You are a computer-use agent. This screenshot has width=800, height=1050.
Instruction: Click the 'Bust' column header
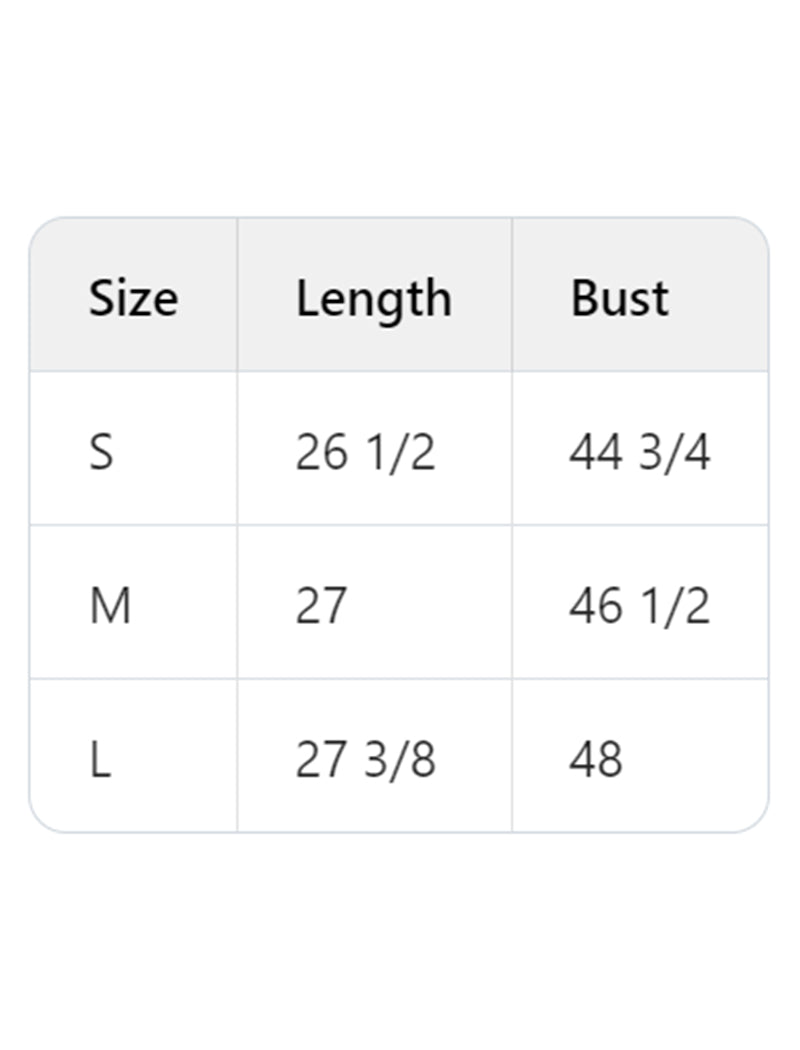619,298
